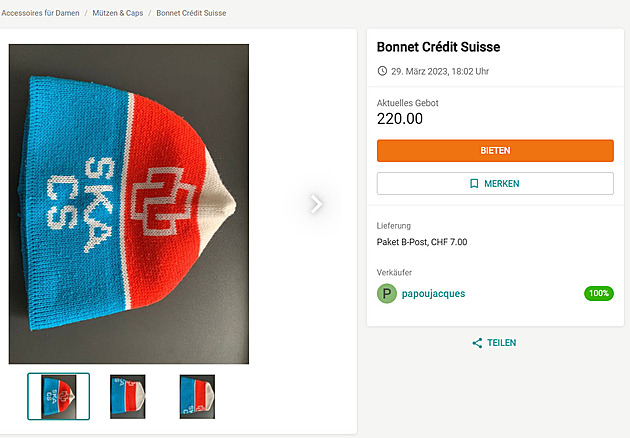Select the second hat thumbnail
Image resolution: width=630 pixels, height=438 pixels.
point(128,396)
